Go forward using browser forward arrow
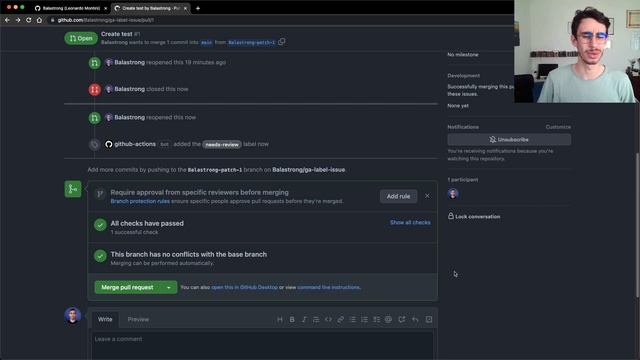The height and width of the screenshot is (360, 640). tap(18, 20)
